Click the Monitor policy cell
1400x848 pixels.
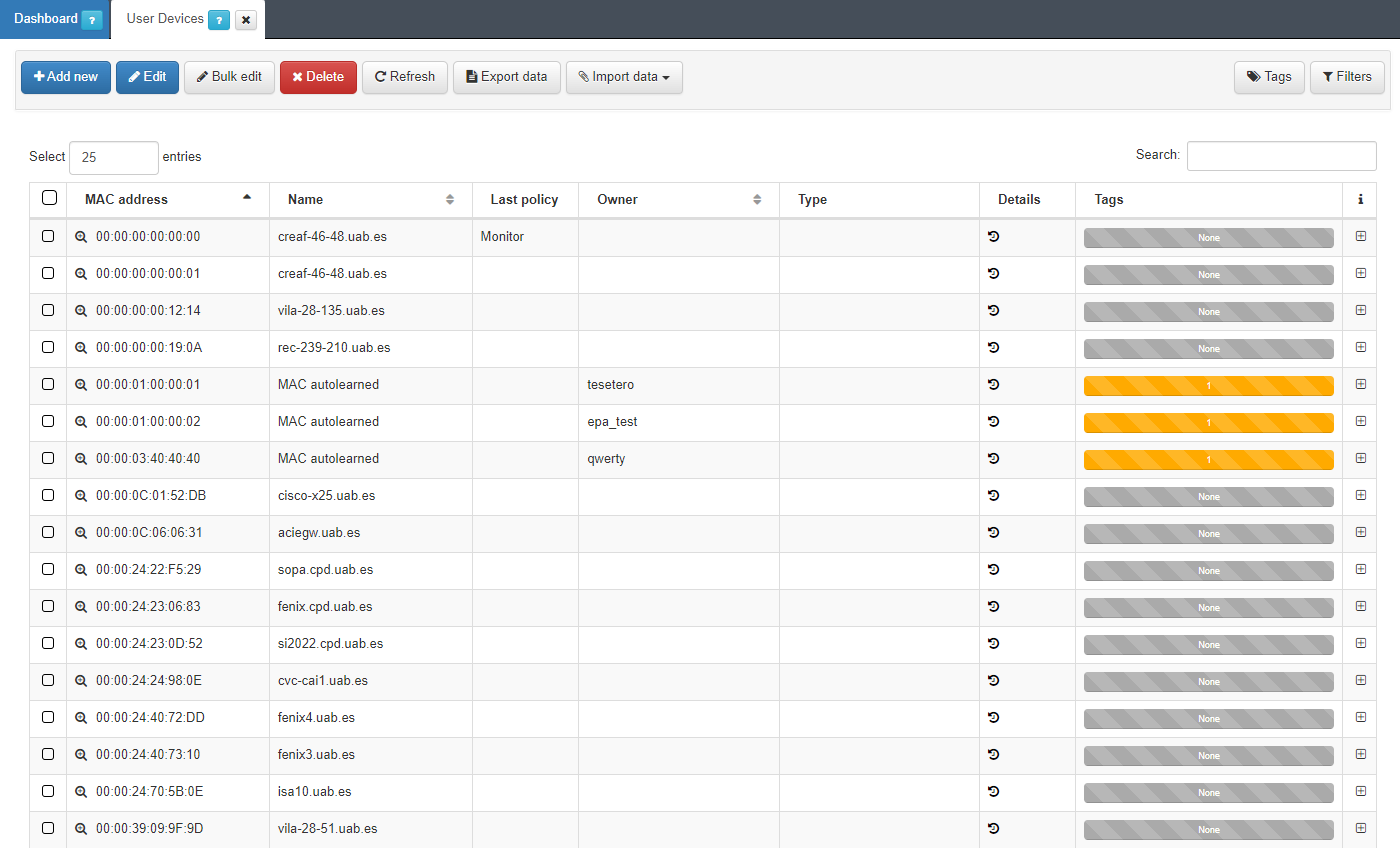point(525,237)
